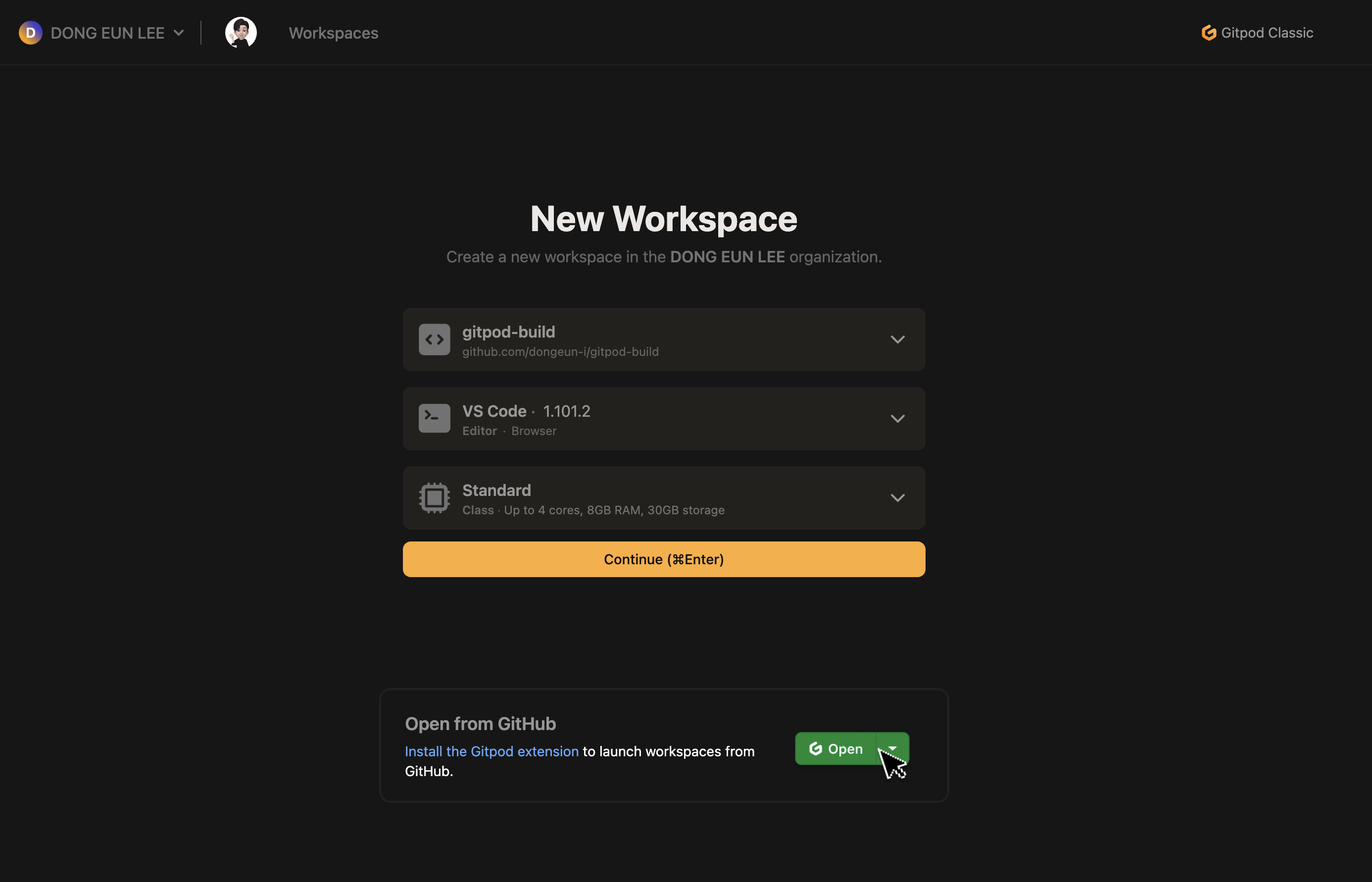Expand the VS Code editor chevron
This screenshot has width=1372, height=882.
[x=897, y=419]
